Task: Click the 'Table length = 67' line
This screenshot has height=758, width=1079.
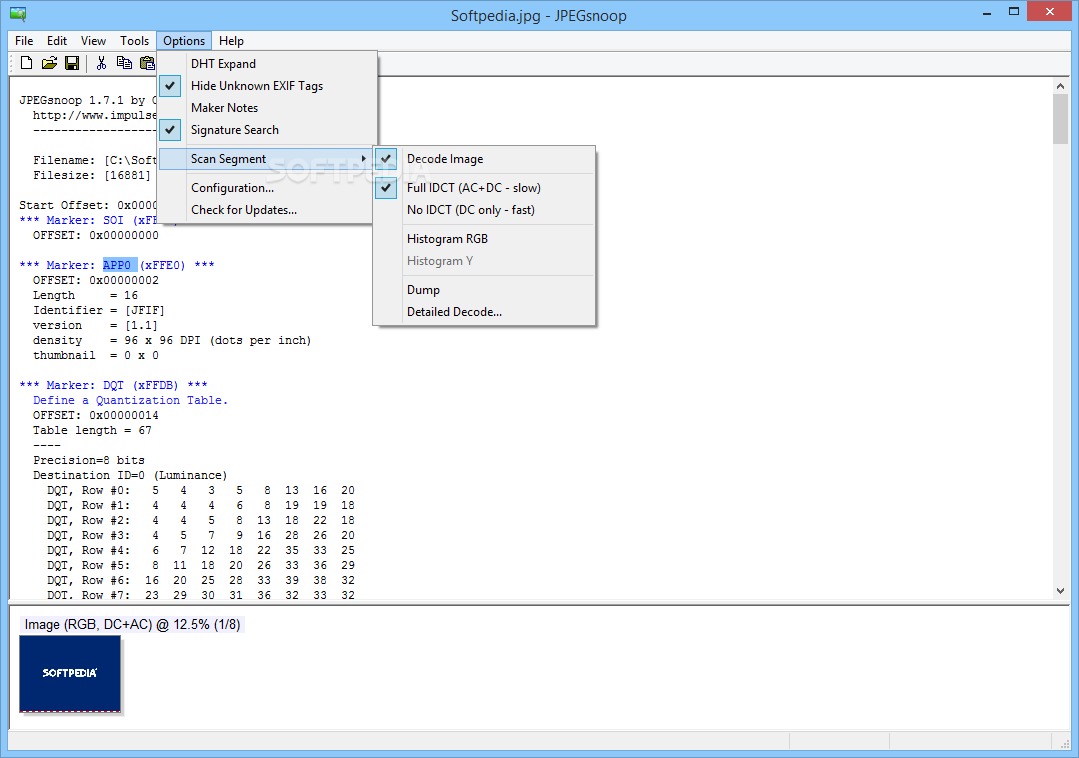Action: [x=92, y=431]
